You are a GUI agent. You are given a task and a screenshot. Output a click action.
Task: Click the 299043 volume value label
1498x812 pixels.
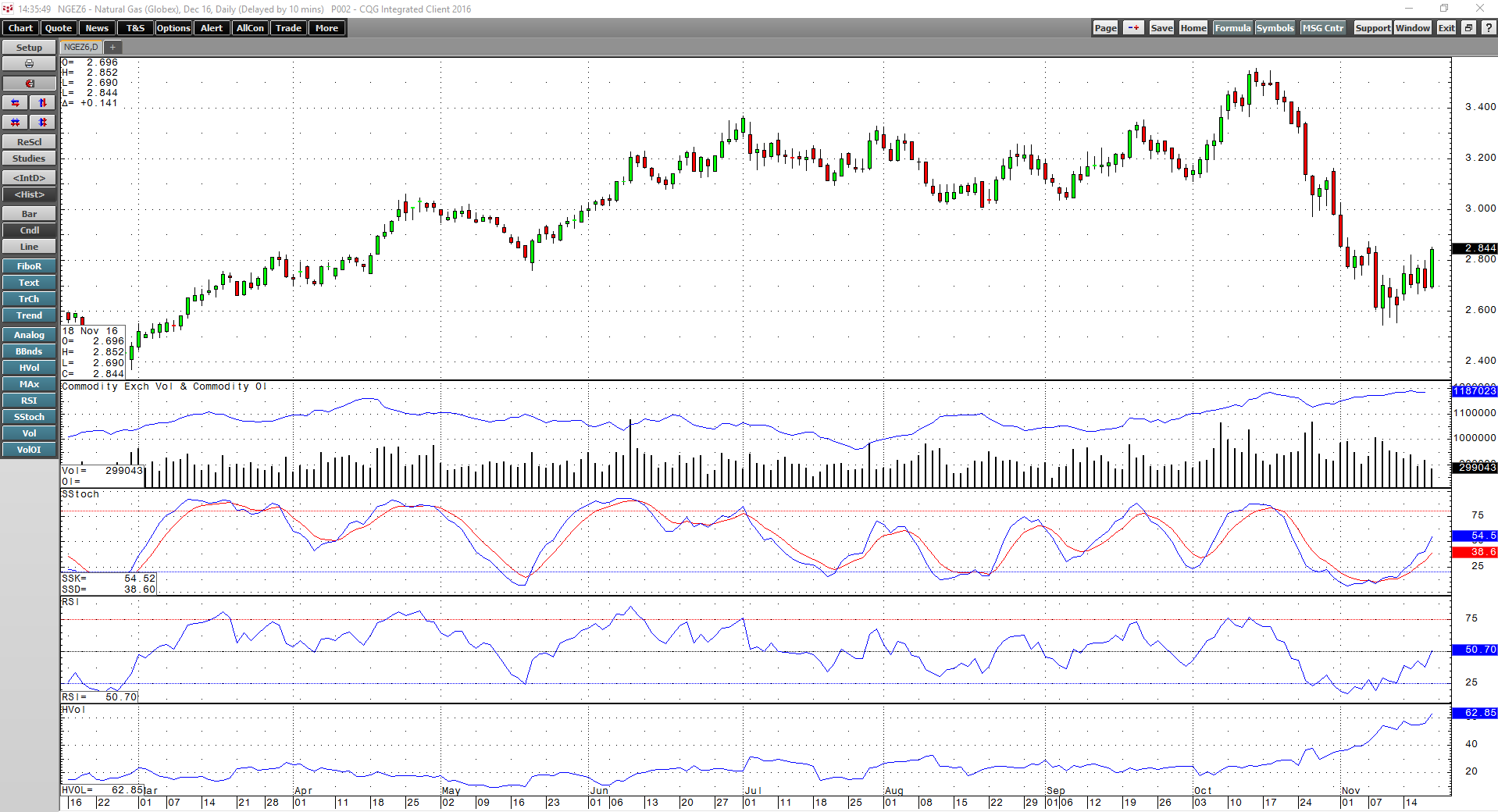point(1475,467)
